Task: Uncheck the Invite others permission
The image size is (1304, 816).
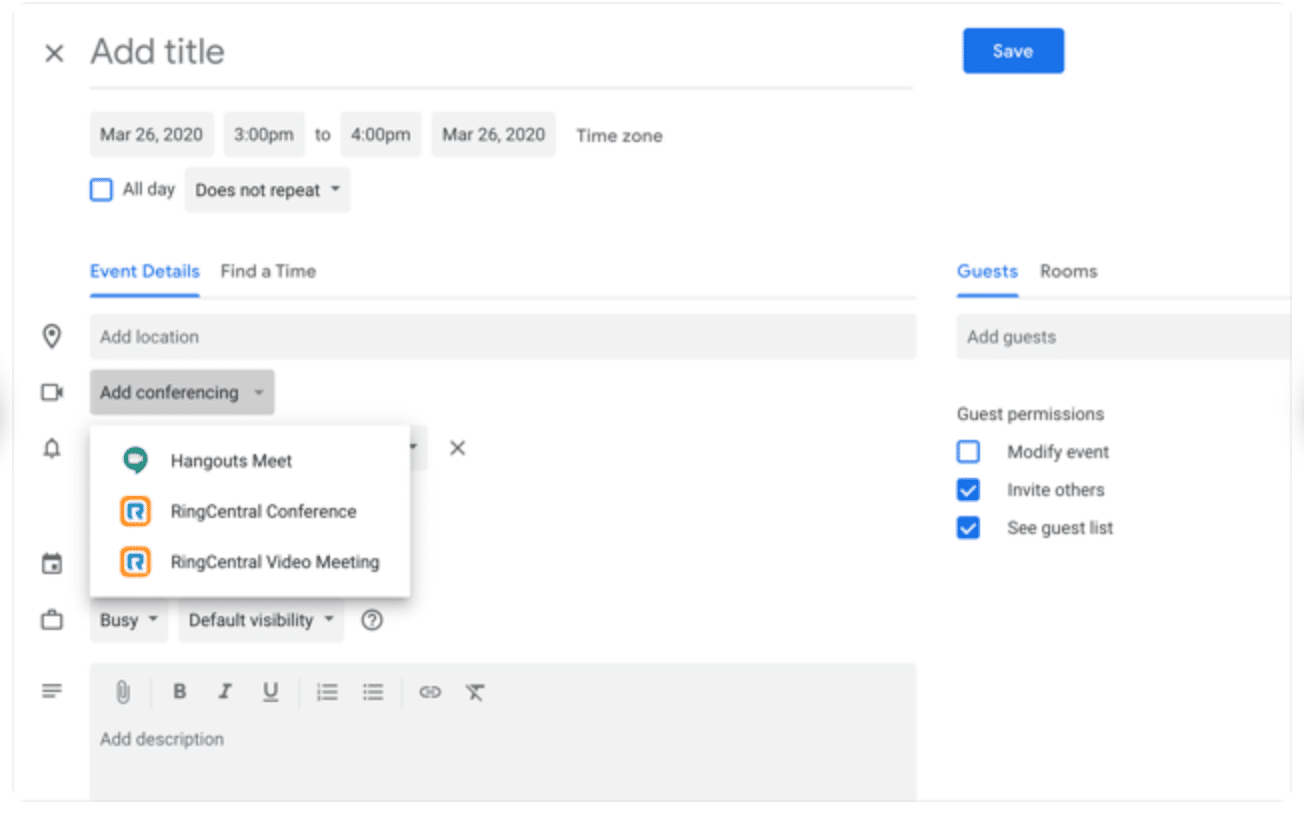Action: click(x=968, y=490)
